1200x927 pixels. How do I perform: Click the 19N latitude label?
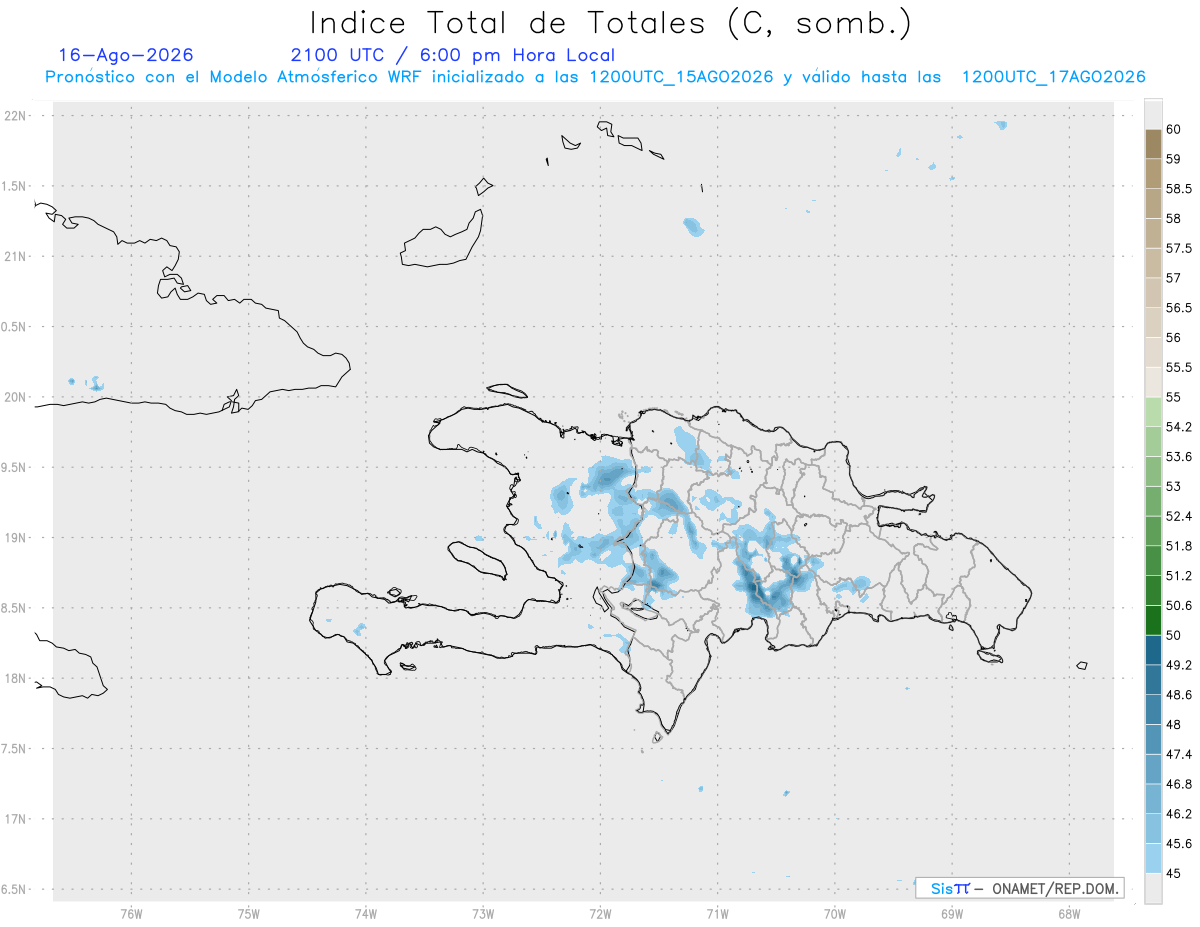pyautogui.click(x=17, y=538)
